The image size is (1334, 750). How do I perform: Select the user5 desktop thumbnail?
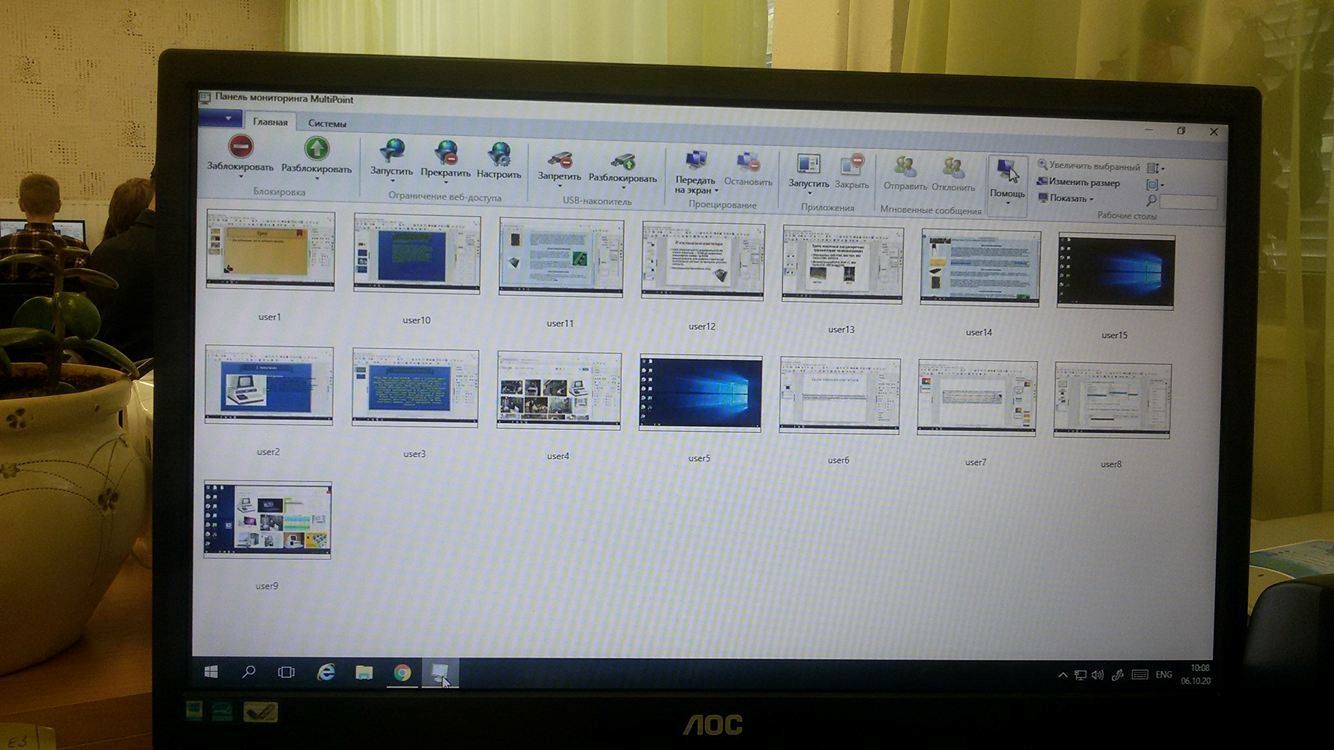point(700,393)
